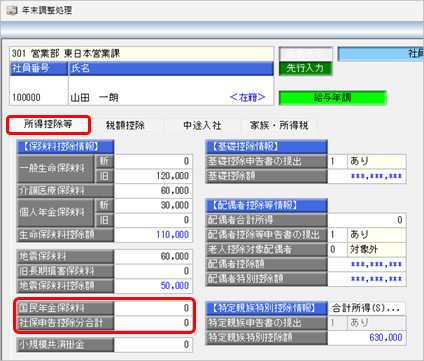Click the 301 営業部 東日本営業課 department field
424x361 pixels.
(142, 54)
